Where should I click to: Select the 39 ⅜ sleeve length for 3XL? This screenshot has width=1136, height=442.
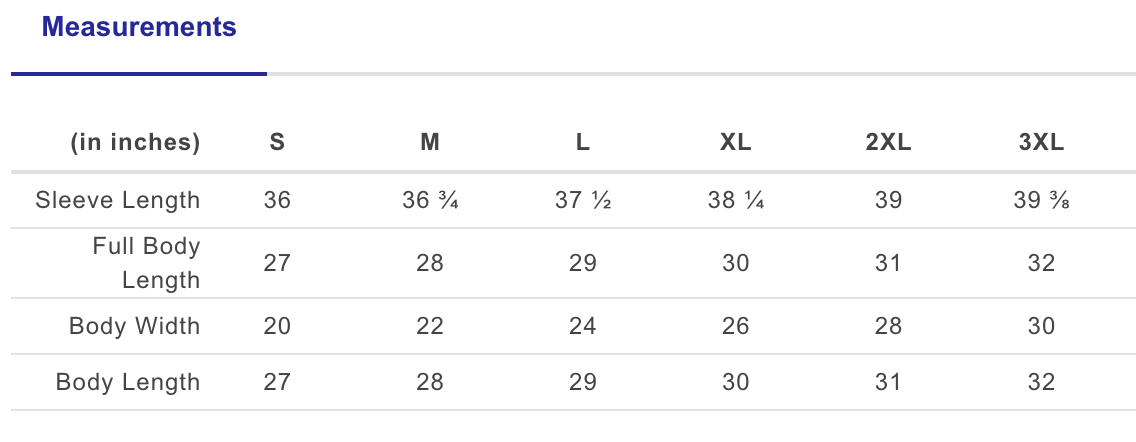pyautogui.click(x=1041, y=200)
